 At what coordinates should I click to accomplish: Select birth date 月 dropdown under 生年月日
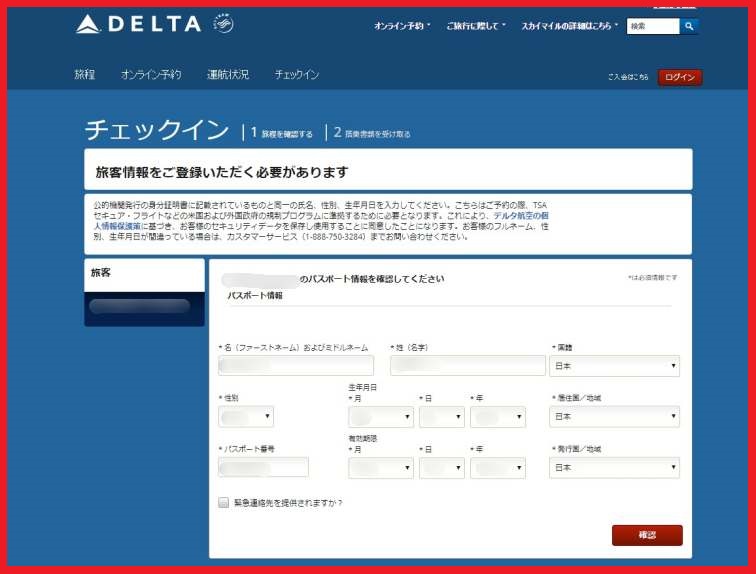coord(380,417)
